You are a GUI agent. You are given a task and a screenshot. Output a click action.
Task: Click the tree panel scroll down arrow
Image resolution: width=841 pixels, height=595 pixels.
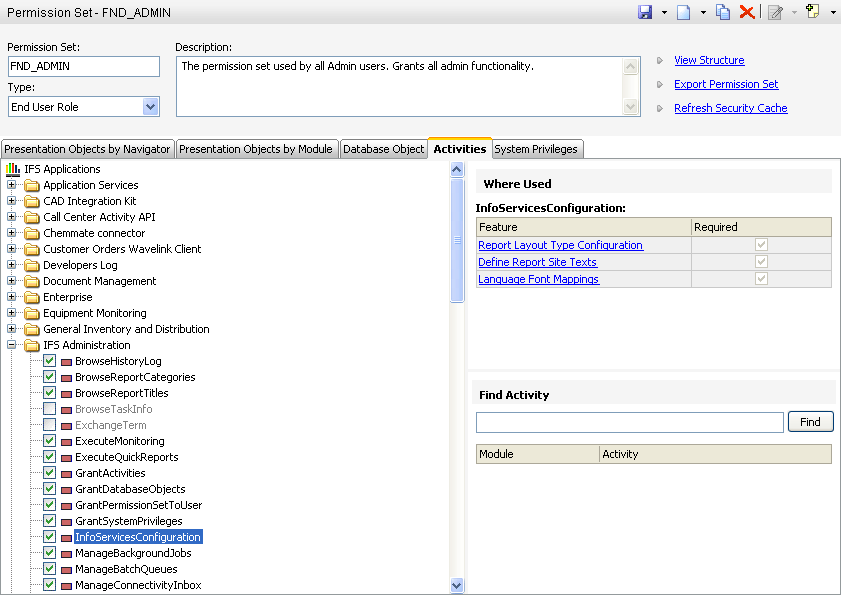coord(457,586)
